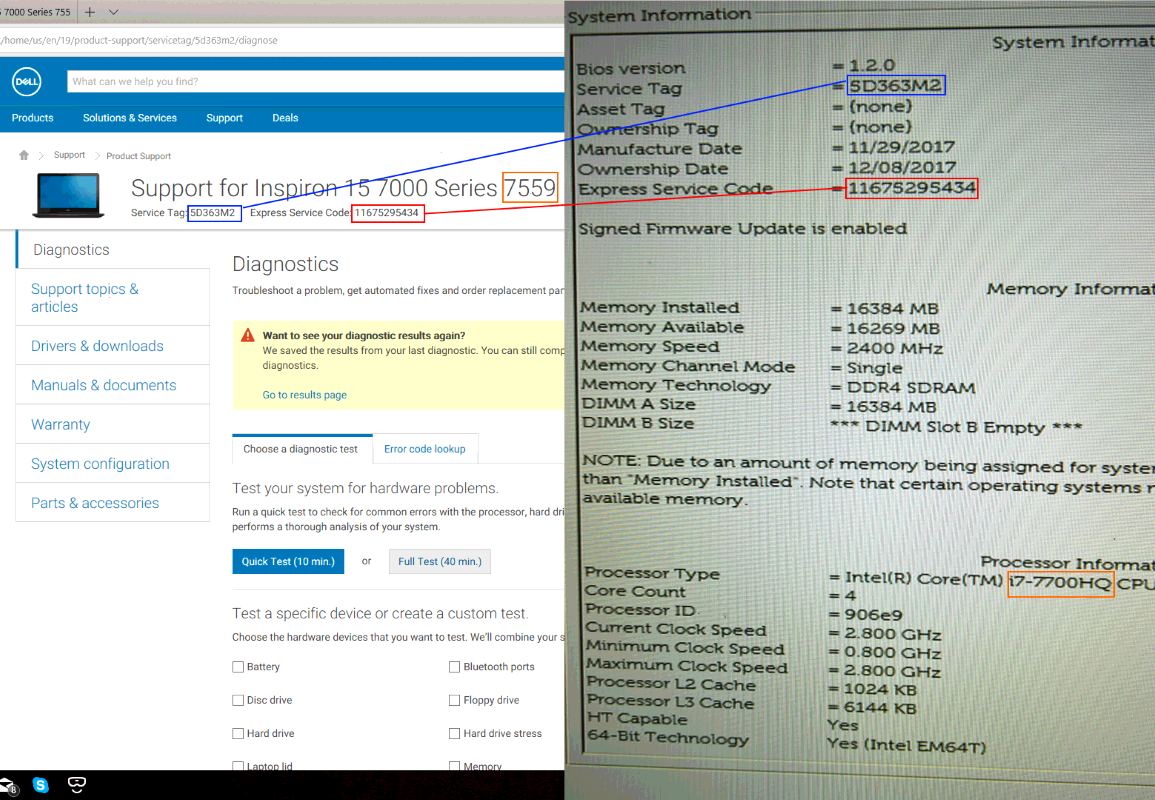Open Skype from the taskbar

41,785
